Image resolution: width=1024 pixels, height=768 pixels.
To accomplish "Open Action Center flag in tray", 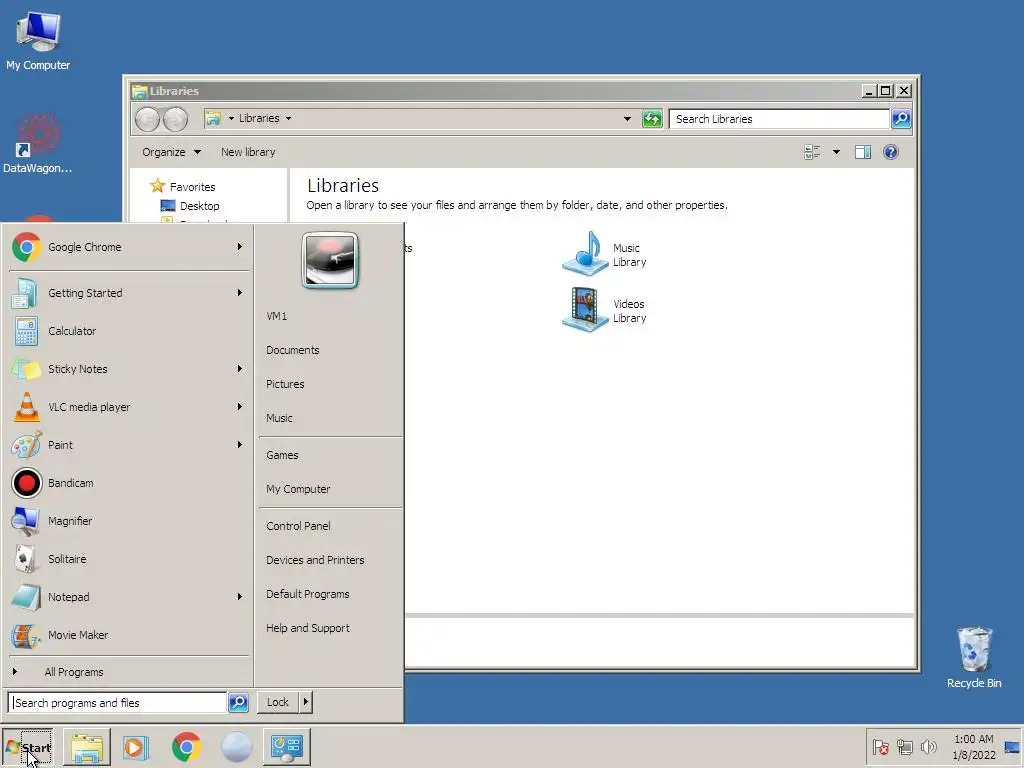I will point(880,747).
